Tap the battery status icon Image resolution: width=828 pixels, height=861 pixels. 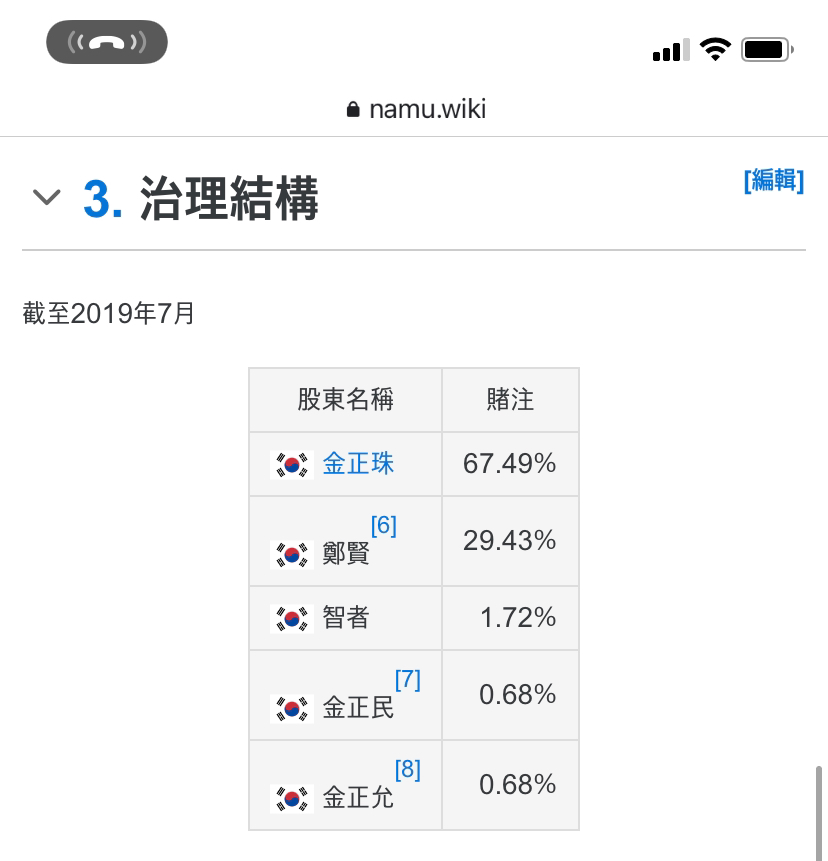(x=767, y=50)
